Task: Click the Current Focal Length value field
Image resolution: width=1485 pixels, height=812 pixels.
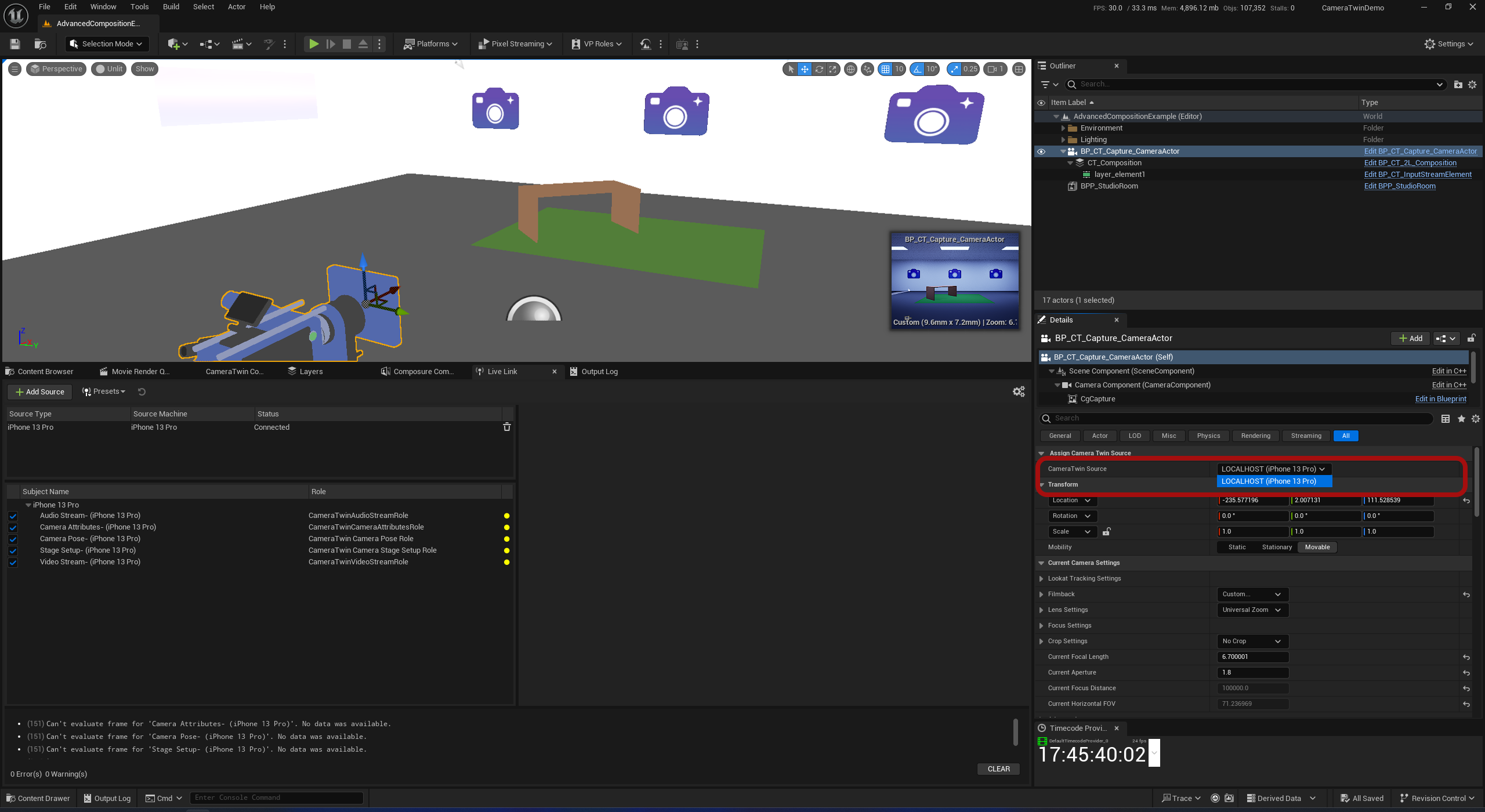Action: tap(1252, 657)
